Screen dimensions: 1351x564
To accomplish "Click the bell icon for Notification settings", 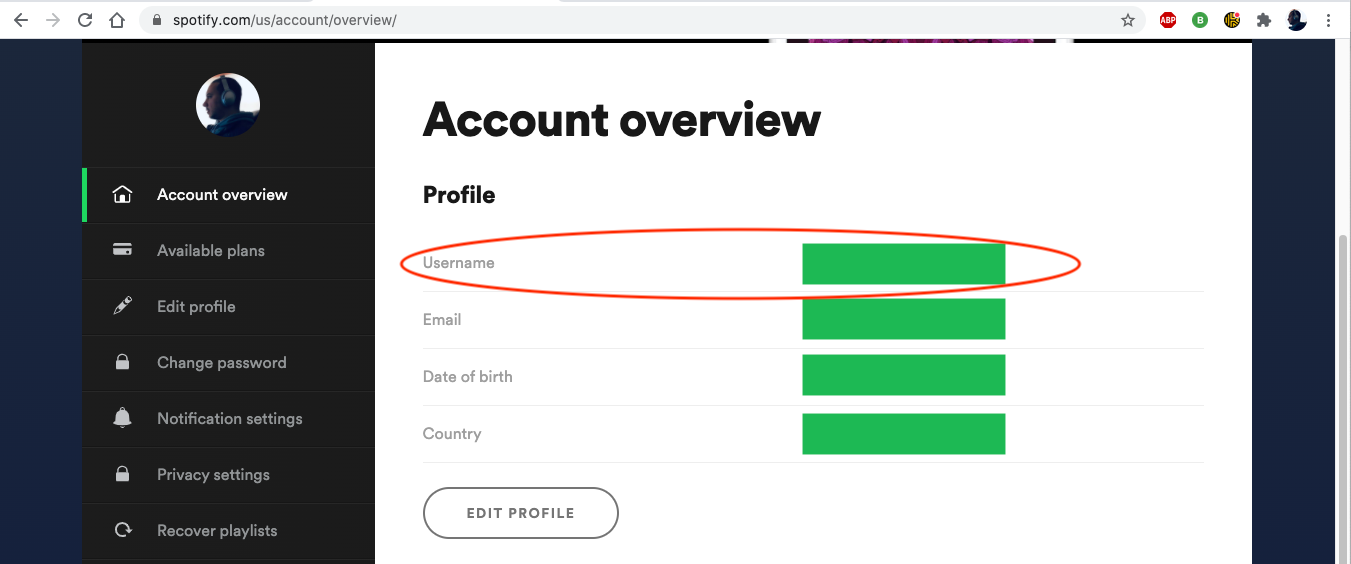I will [122, 419].
